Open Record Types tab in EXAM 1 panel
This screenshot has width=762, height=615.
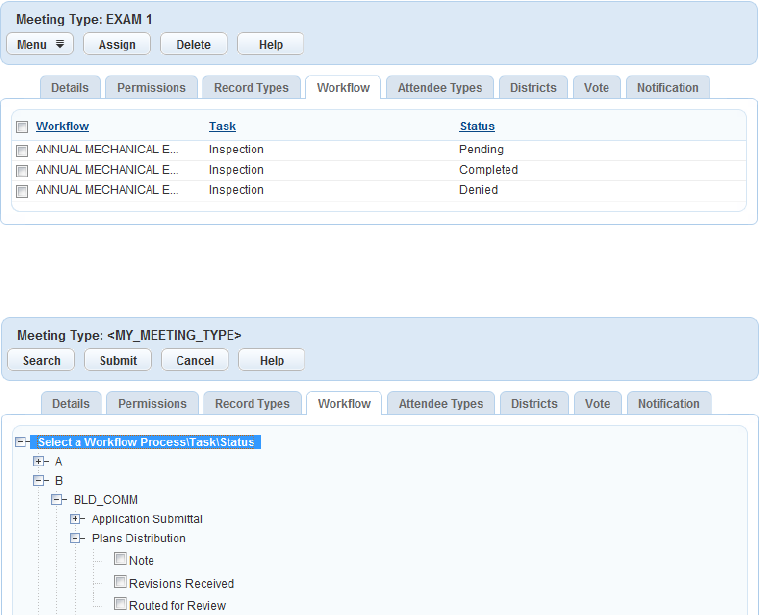(251, 87)
